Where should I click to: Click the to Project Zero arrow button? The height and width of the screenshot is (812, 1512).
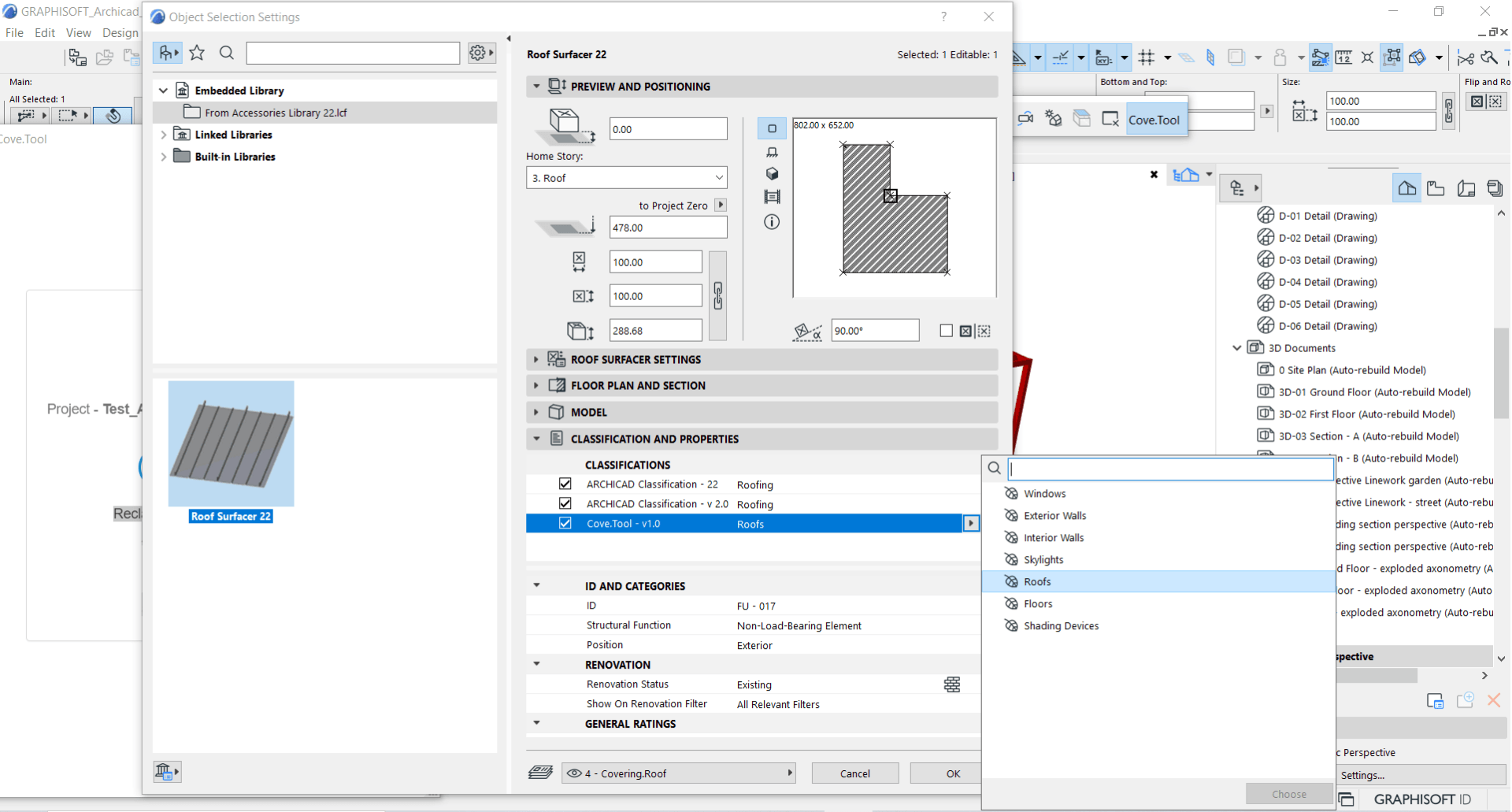(x=721, y=205)
